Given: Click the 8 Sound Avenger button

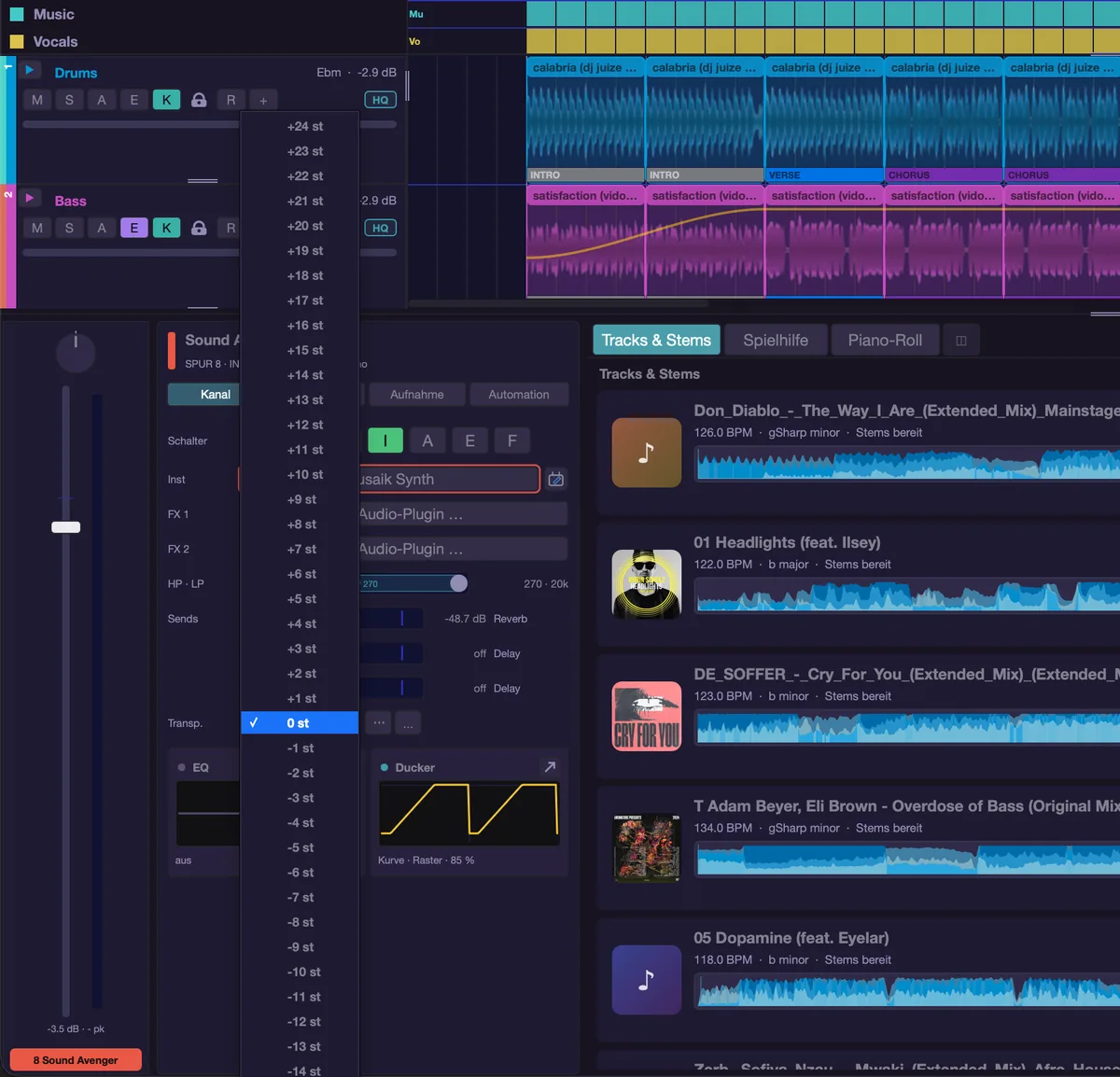Looking at the screenshot, I should pyautogui.click(x=76, y=1060).
